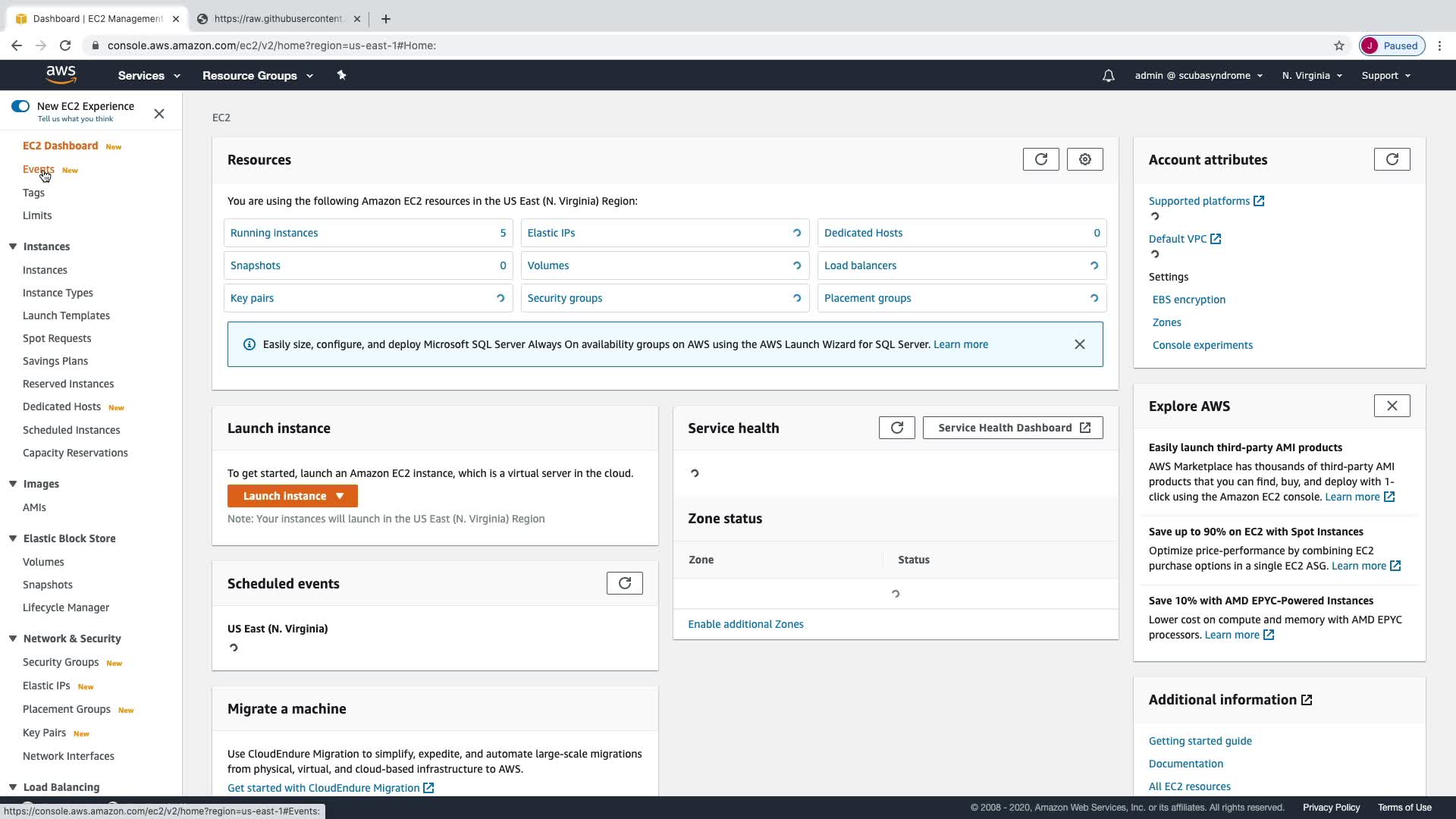Screen dimensions: 1456x819
Task: Collapse Elastic Block Store section
Action: coord(13,538)
